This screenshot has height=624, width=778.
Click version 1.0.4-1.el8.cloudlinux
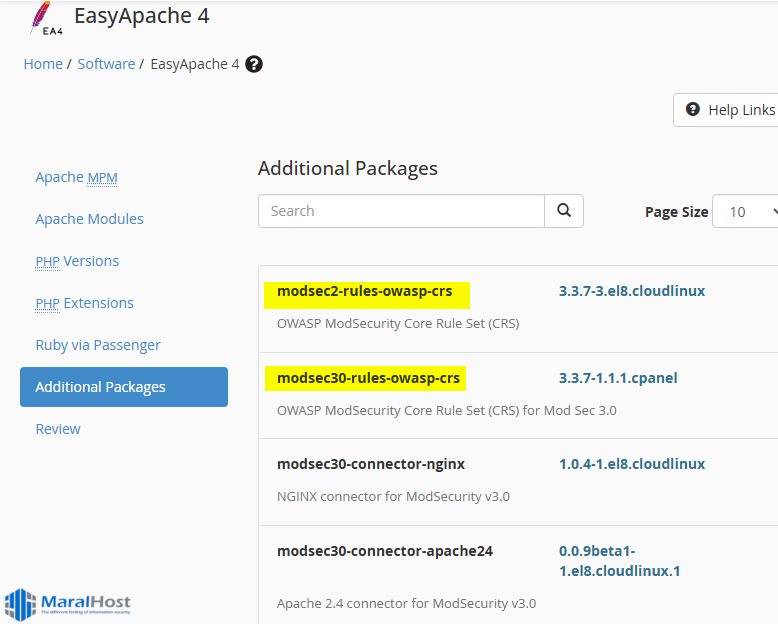(x=632, y=464)
